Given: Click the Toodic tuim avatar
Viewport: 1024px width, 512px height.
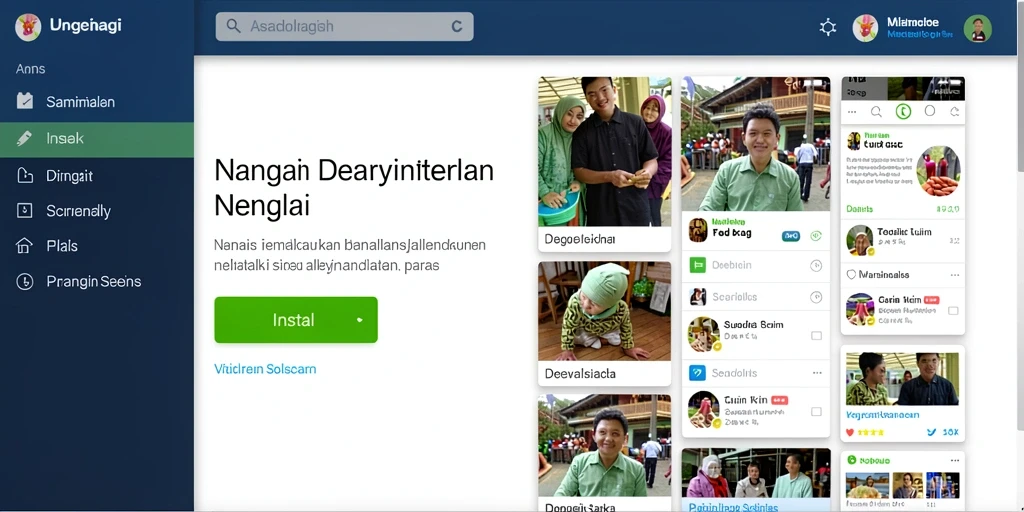Looking at the screenshot, I should [860, 240].
